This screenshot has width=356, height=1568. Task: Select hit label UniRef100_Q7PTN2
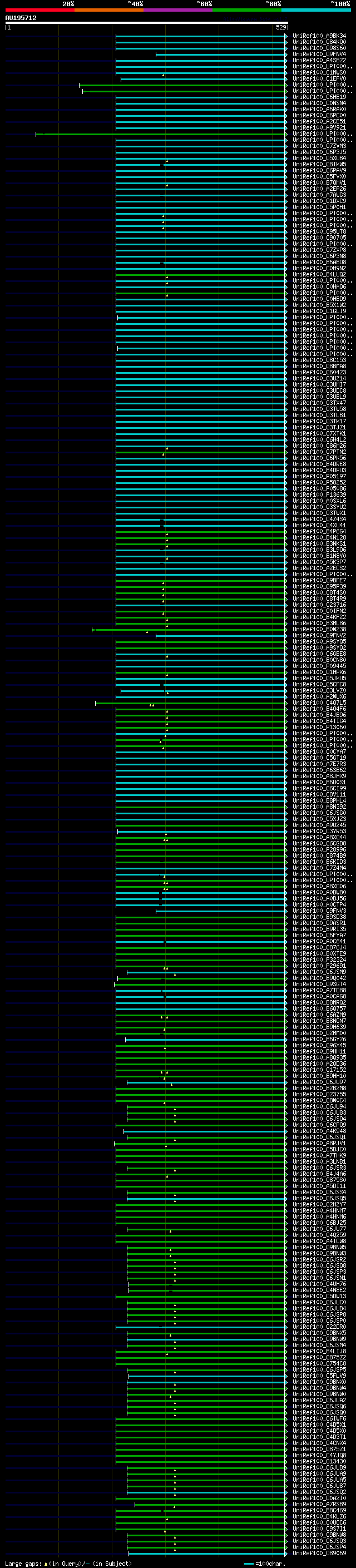point(319,452)
